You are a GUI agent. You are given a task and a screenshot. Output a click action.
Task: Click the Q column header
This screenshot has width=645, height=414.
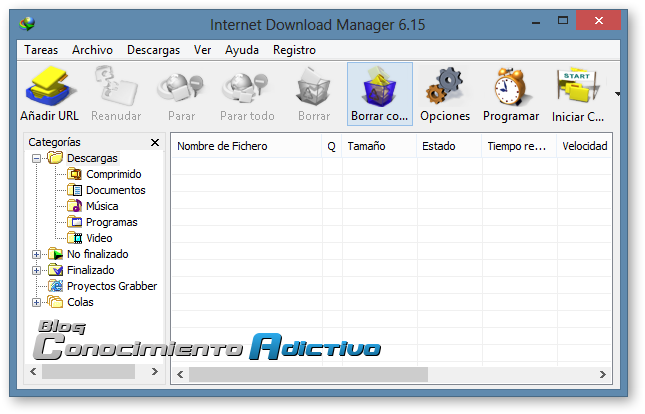[x=332, y=146]
